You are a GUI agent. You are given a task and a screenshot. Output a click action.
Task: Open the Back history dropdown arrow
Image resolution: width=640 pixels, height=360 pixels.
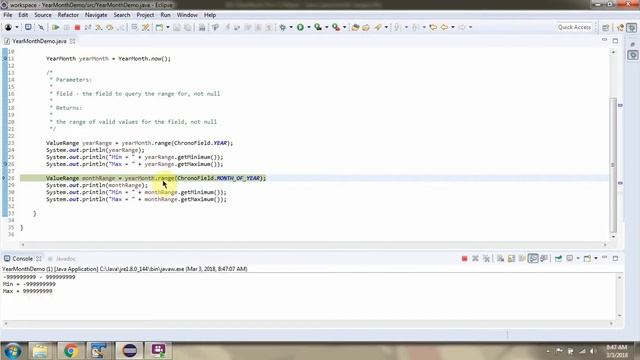(x=453, y=27)
